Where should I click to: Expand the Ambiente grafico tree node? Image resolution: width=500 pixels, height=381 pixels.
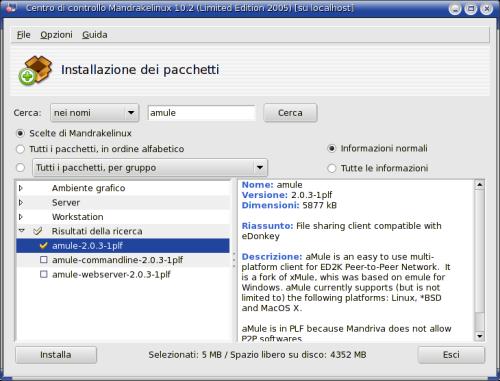pos(21,188)
